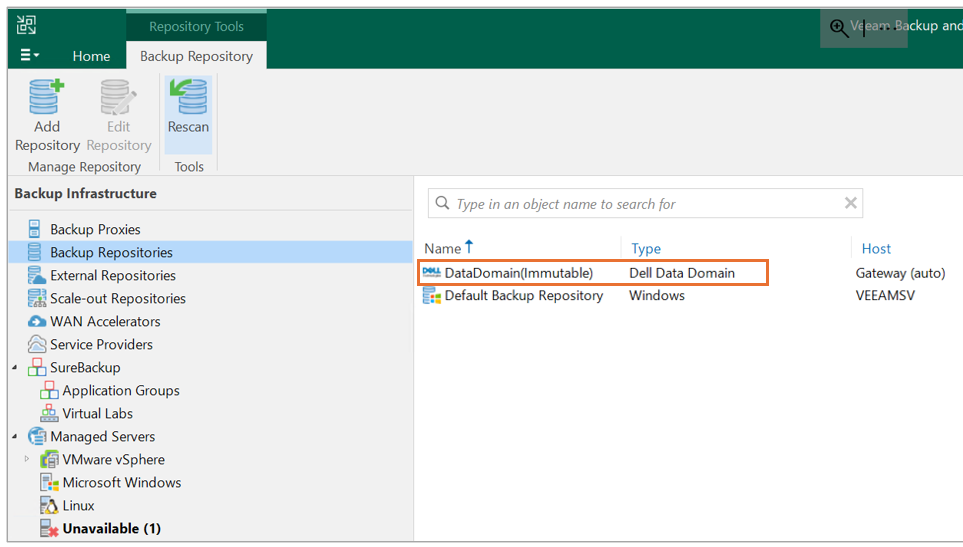Select VMware vSphere in the tree
The width and height of the screenshot is (963, 547).
pos(114,460)
